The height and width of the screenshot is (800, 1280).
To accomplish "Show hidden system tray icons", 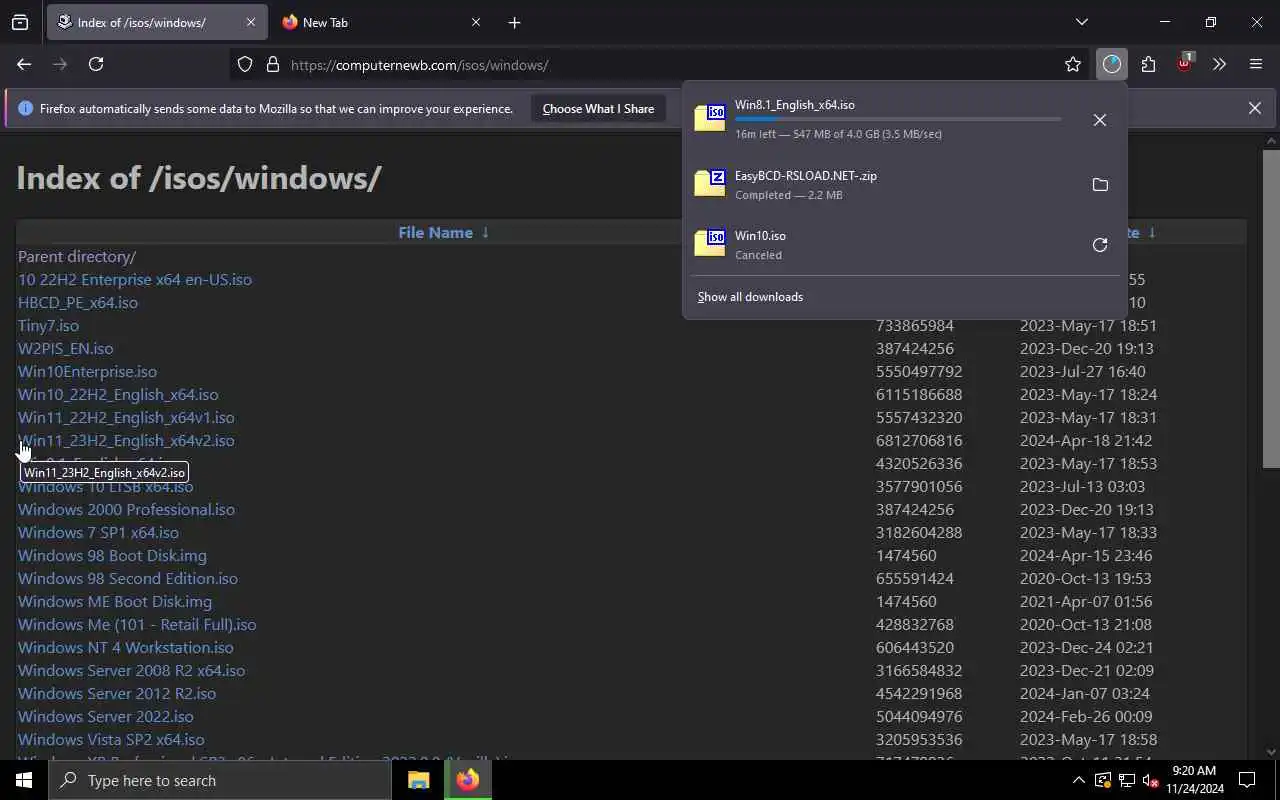I will (1078, 780).
